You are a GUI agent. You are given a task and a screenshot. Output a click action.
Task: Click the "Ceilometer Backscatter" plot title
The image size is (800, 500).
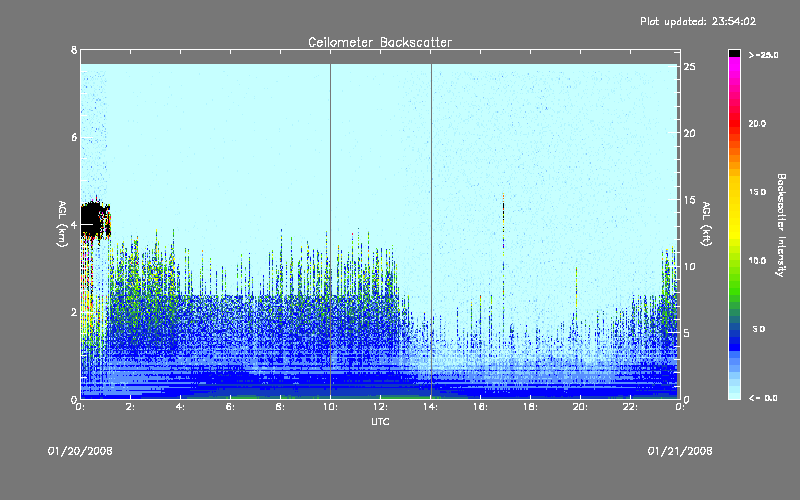point(380,42)
